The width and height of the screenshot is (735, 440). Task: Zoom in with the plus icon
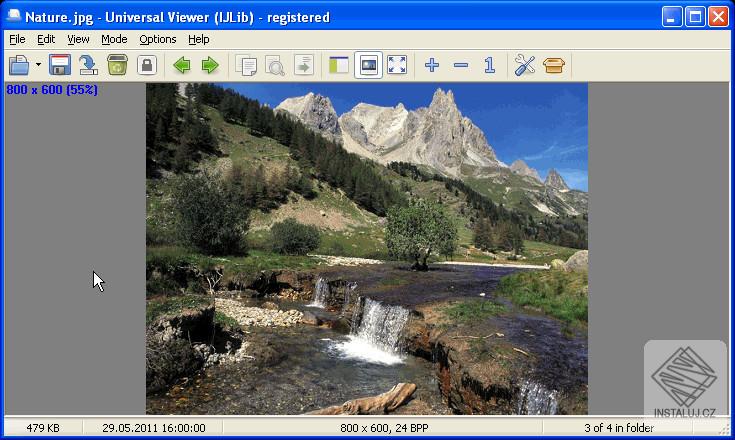432,65
